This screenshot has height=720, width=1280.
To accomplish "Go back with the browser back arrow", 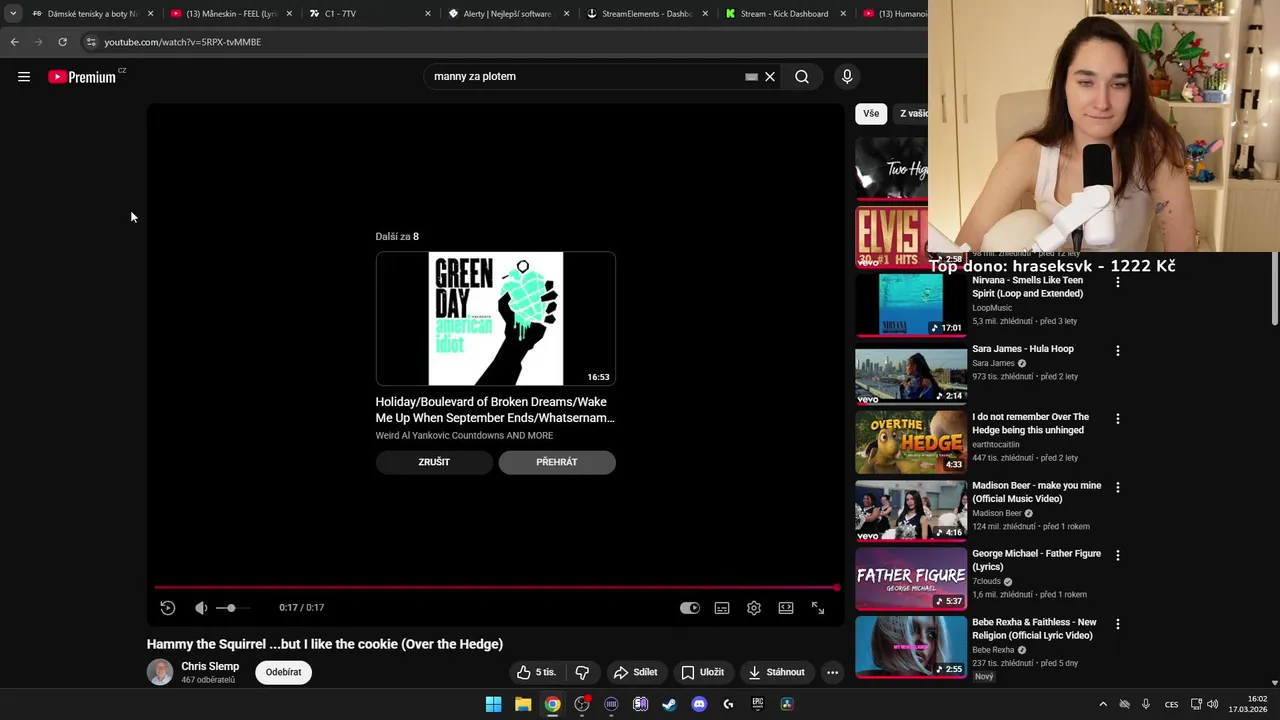I will tap(14, 42).
